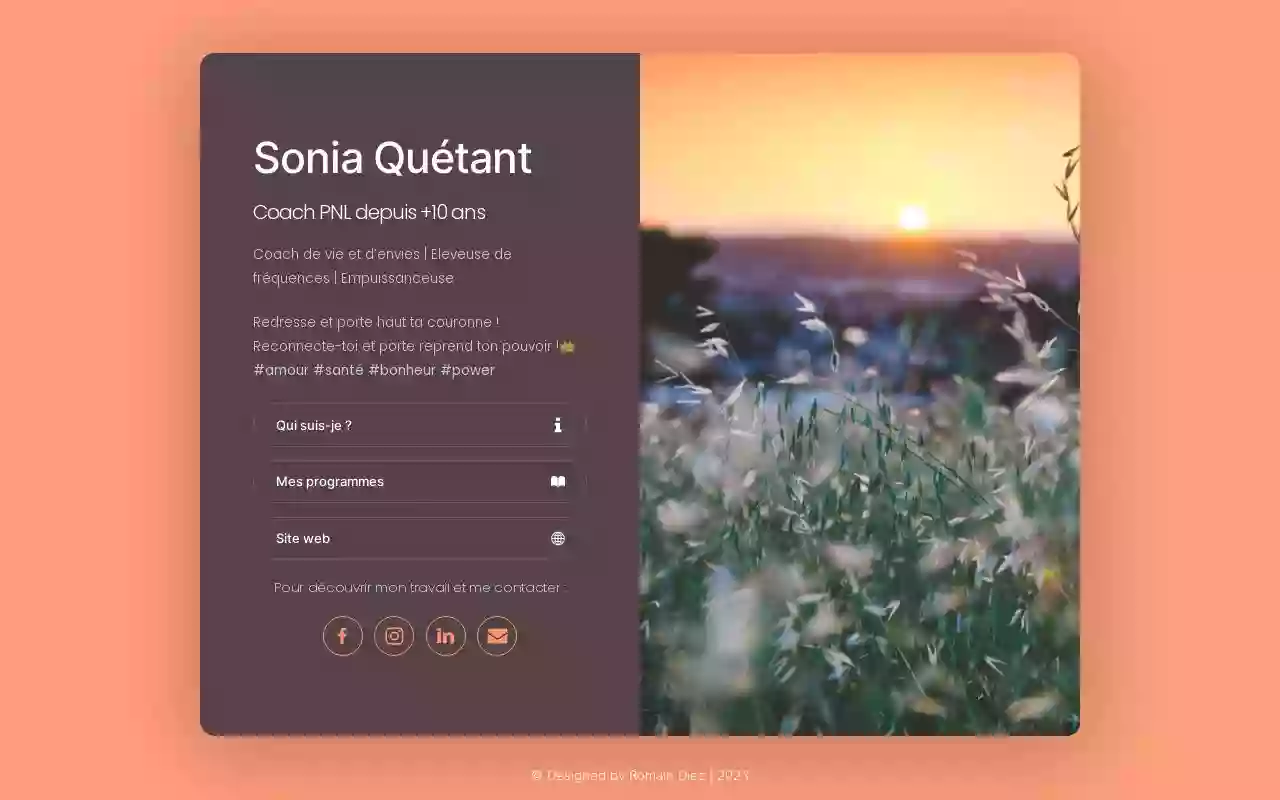Screen dimensions: 1280x800
Task: Open the "Qui suis-je ?" link
Action: [x=420, y=425]
